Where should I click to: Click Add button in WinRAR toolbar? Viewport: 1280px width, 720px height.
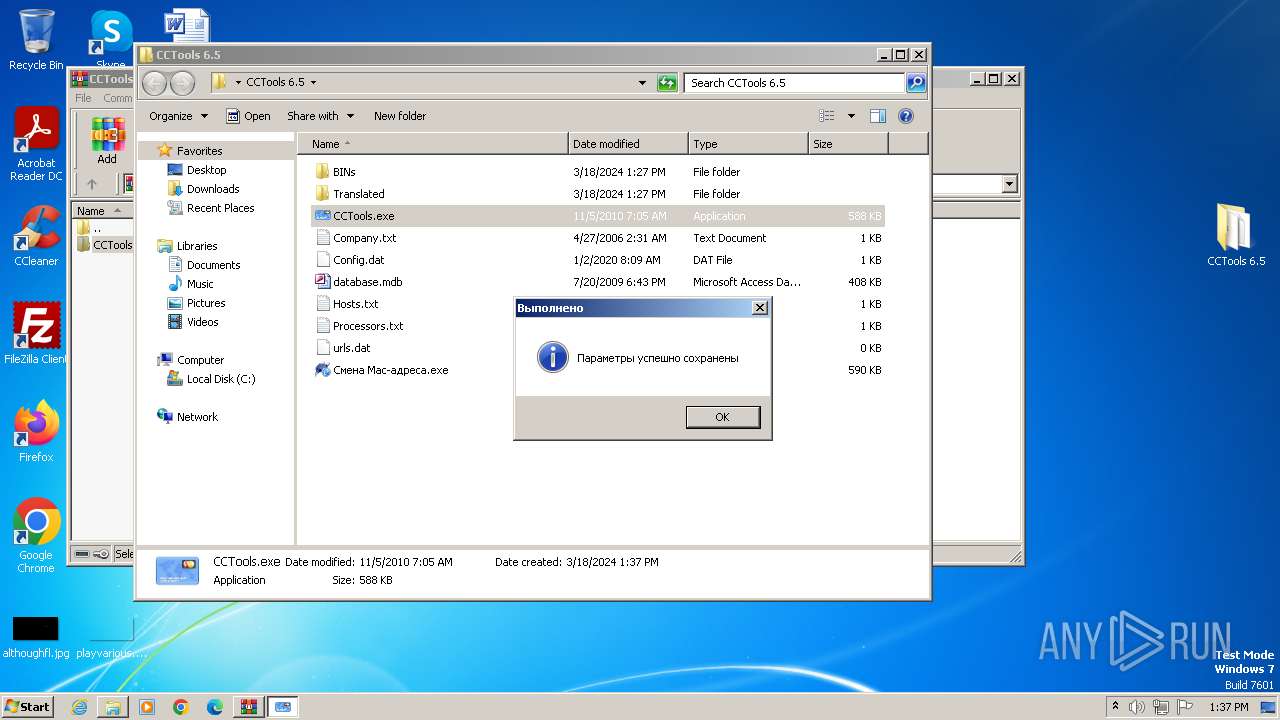coord(107,141)
